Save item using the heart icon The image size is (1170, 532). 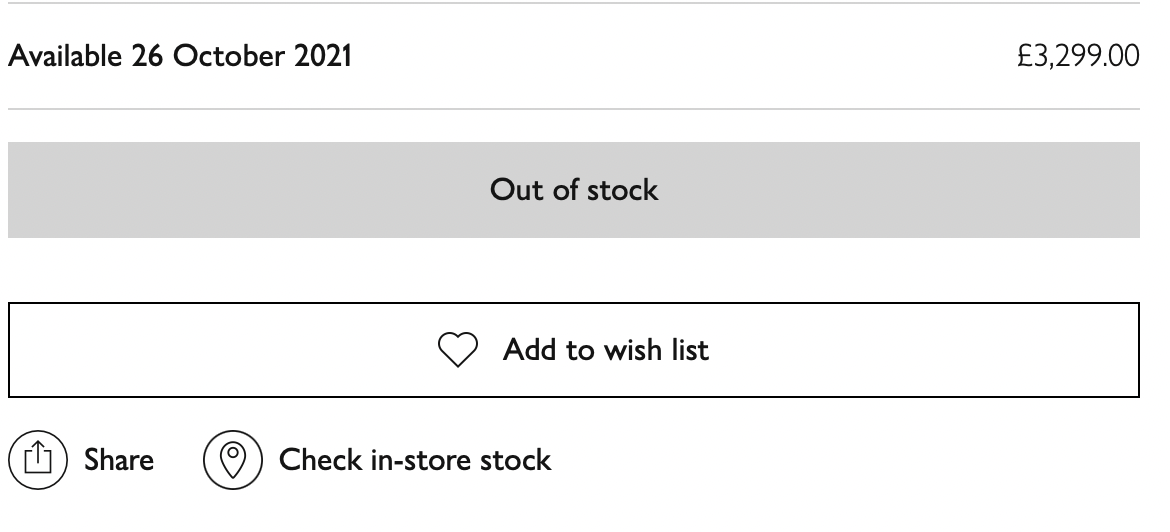click(x=458, y=350)
